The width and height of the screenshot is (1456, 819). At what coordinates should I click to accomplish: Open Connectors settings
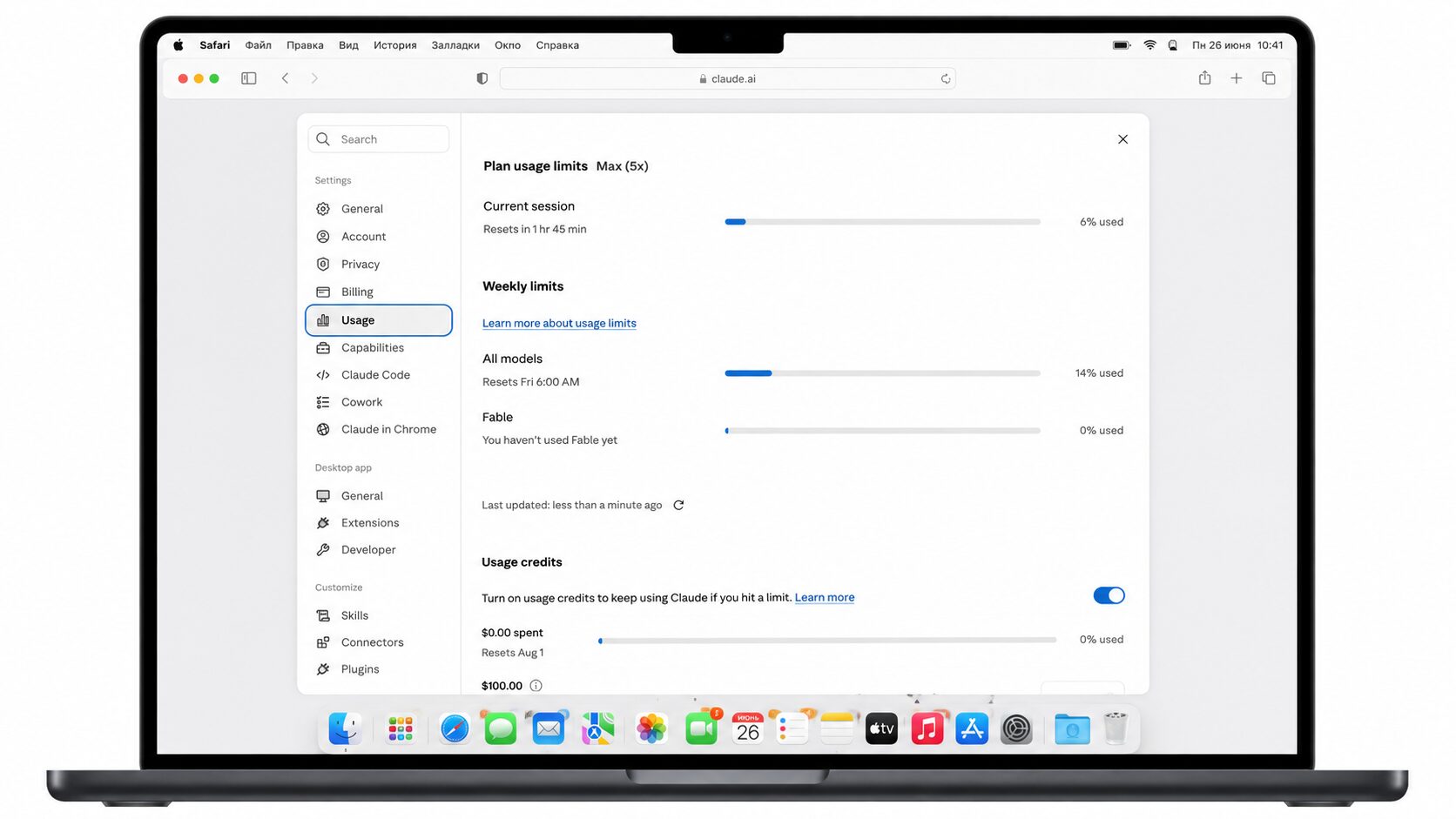click(x=379, y=642)
